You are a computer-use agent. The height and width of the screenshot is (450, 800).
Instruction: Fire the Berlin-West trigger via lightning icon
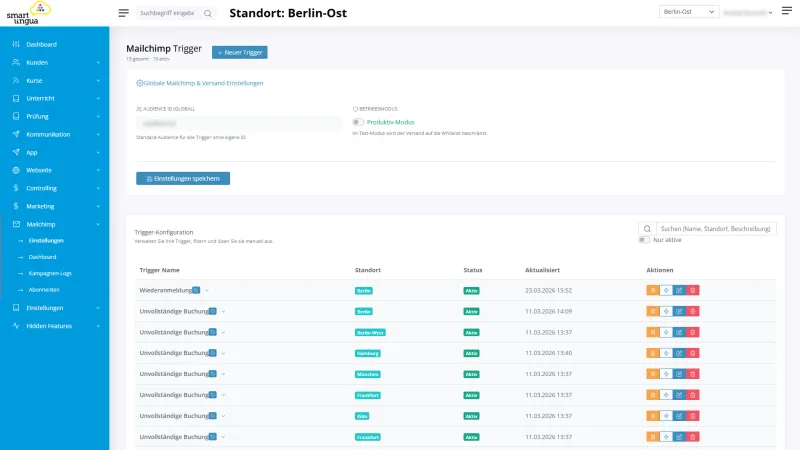pos(666,332)
